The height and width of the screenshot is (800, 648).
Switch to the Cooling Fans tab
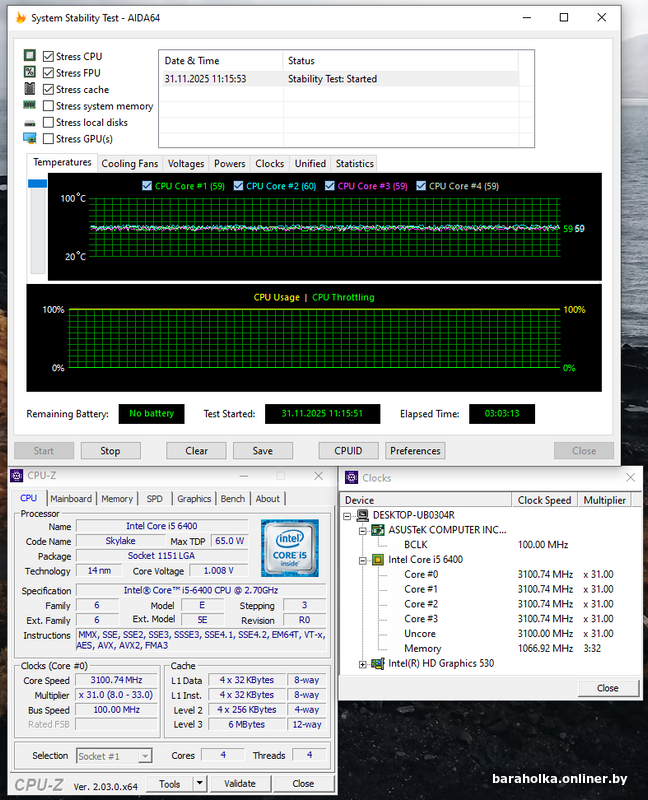tap(130, 164)
